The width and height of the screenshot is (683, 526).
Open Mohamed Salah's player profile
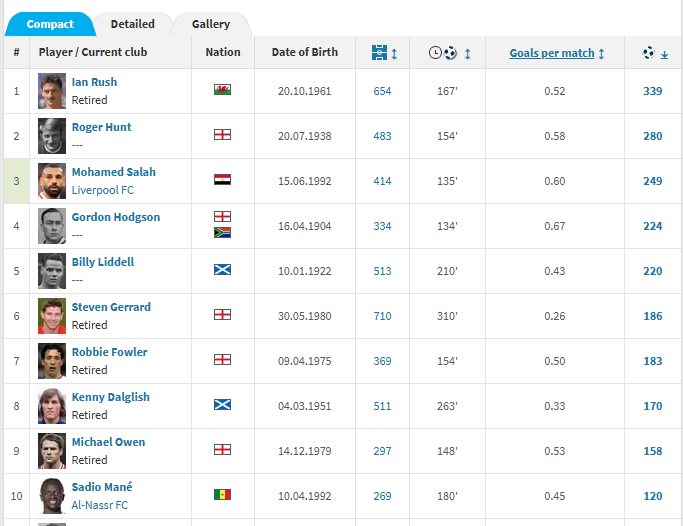113,172
